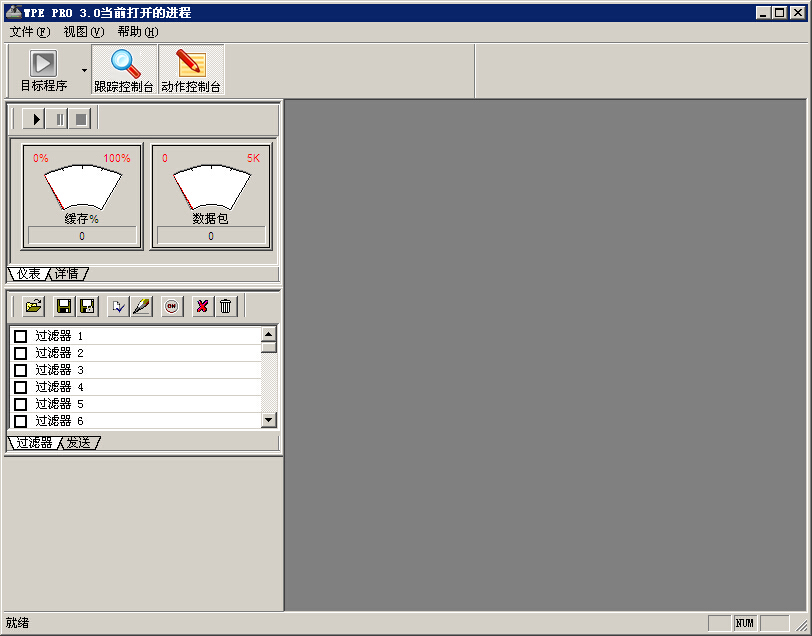Switch to the 详情 tab
The height and width of the screenshot is (636, 812).
point(68,273)
